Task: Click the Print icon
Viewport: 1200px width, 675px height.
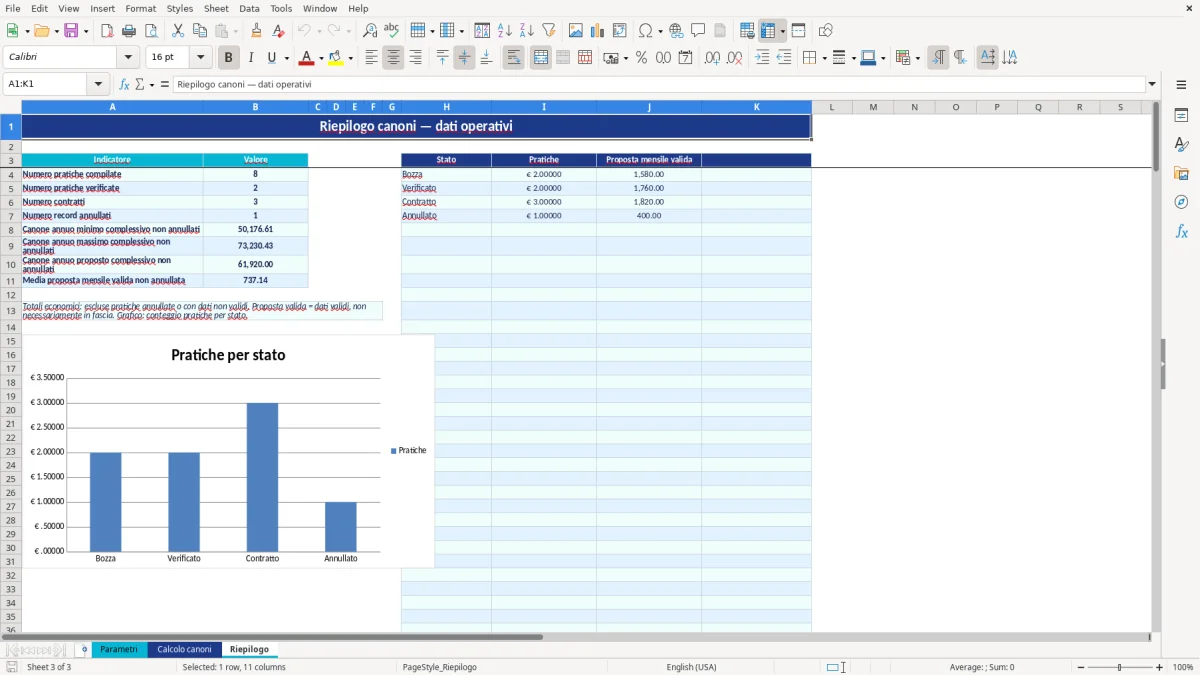Action: pos(129,31)
